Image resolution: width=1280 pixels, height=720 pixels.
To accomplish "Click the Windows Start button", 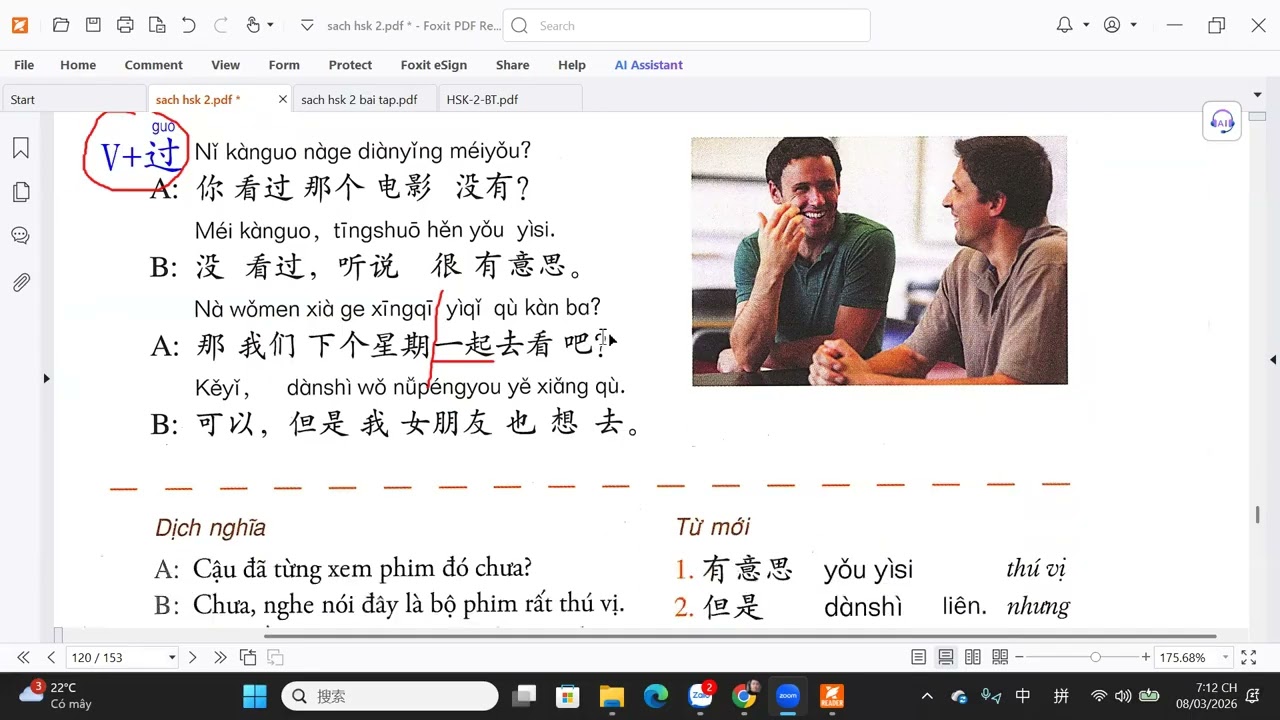I will click(x=255, y=696).
